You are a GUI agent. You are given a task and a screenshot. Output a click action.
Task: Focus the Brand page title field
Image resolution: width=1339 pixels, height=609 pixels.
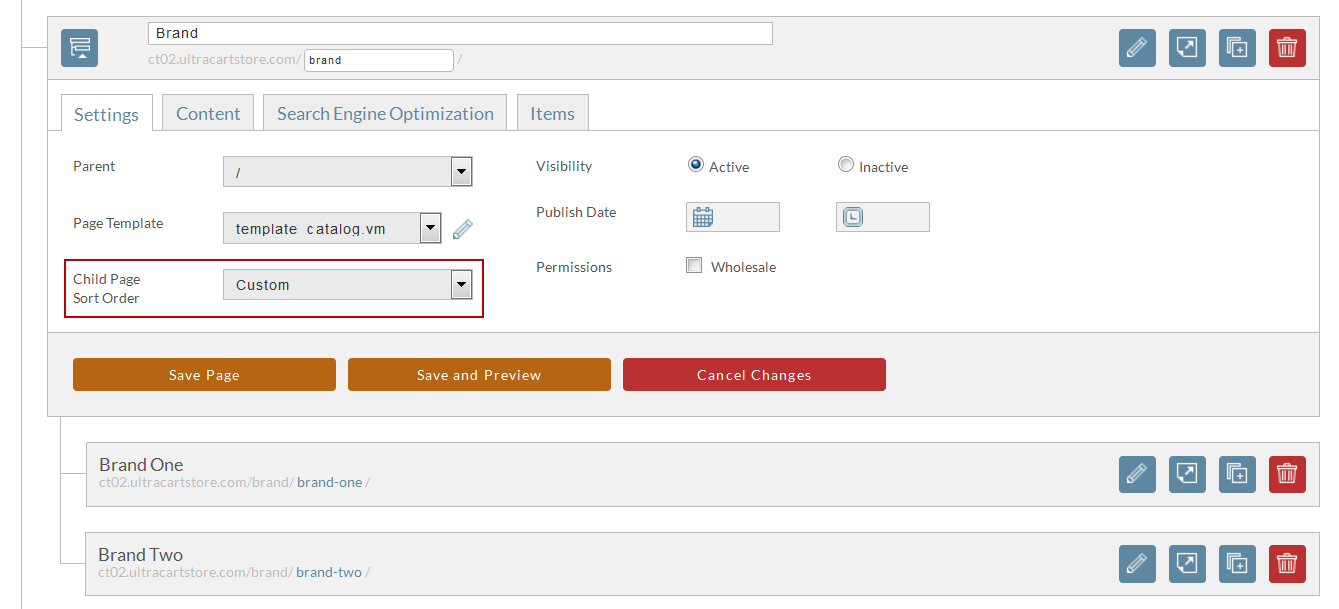click(x=460, y=33)
